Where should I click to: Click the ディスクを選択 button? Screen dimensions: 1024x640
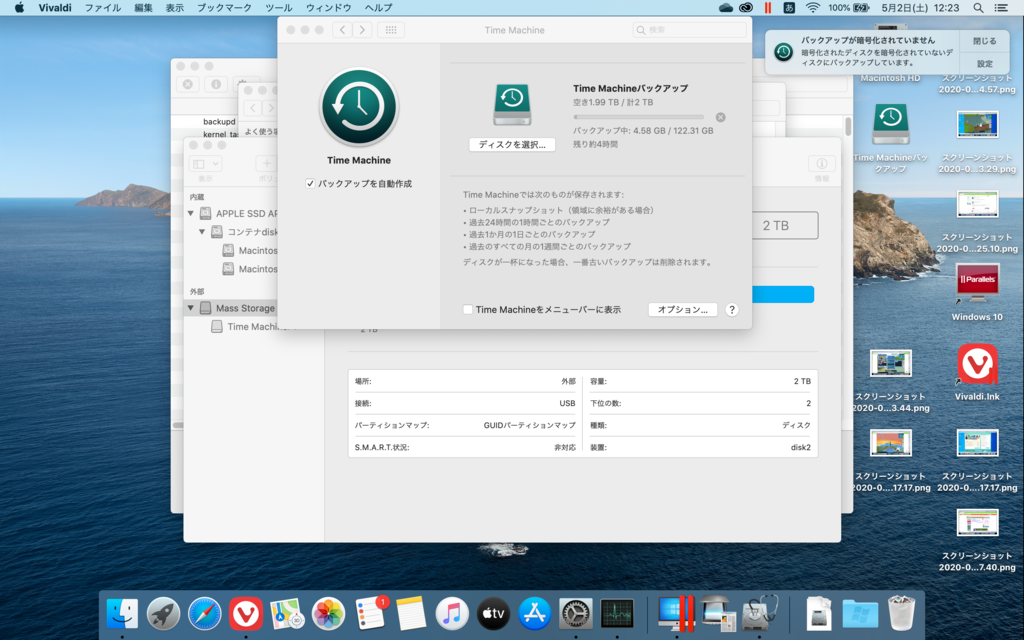click(512, 145)
